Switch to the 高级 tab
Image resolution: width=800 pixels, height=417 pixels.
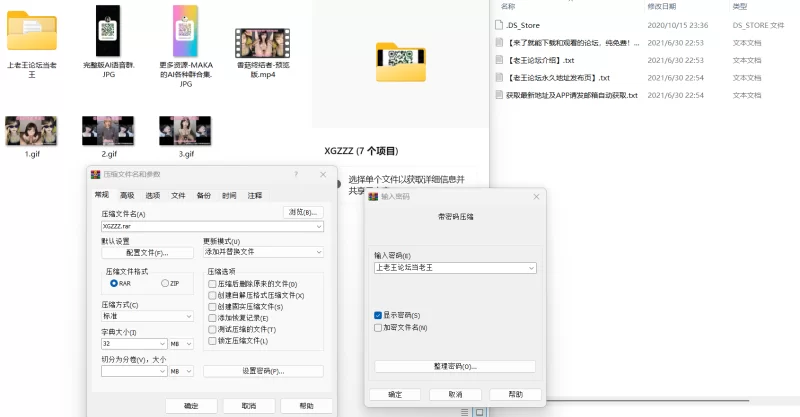[x=127, y=196]
